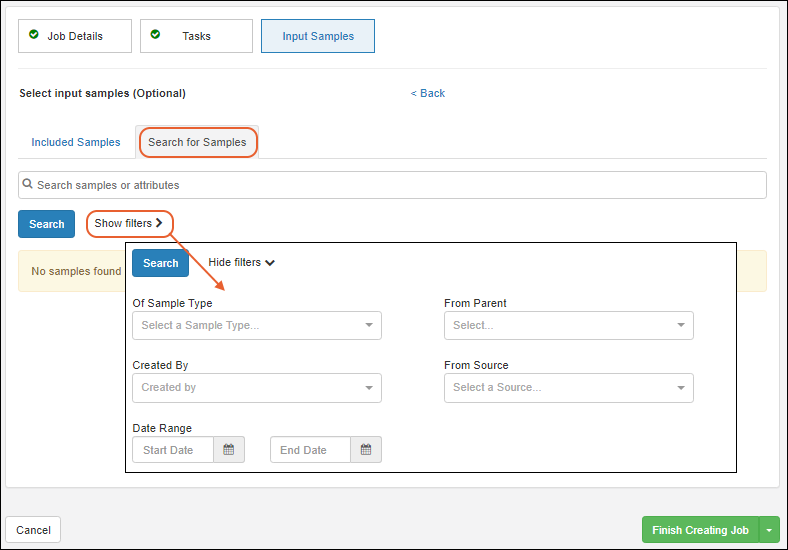This screenshot has height=550, width=788.
Task: Select the Search for Samples tab
Action: click(197, 142)
